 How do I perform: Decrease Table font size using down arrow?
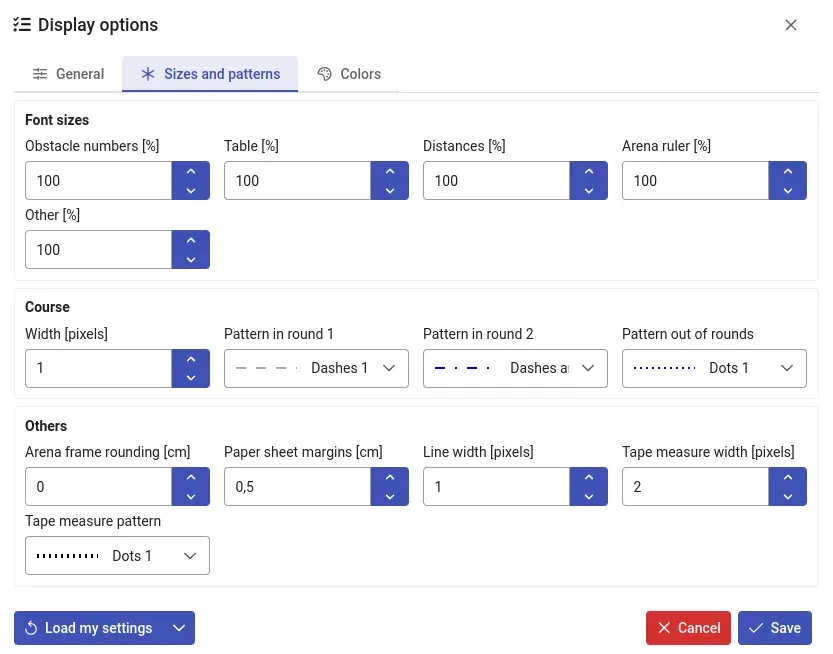tap(389, 190)
